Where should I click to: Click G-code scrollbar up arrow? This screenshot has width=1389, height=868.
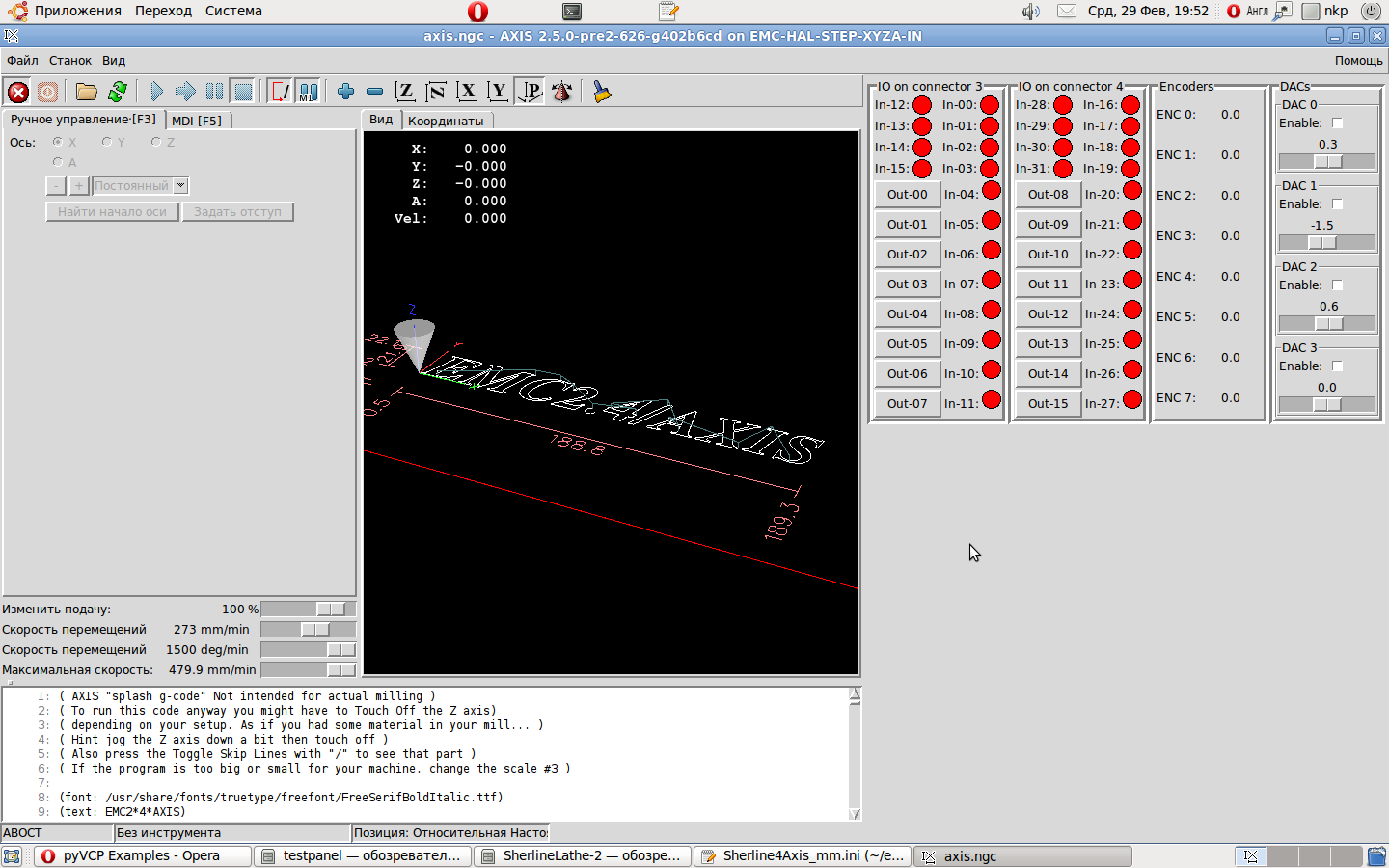855,695
